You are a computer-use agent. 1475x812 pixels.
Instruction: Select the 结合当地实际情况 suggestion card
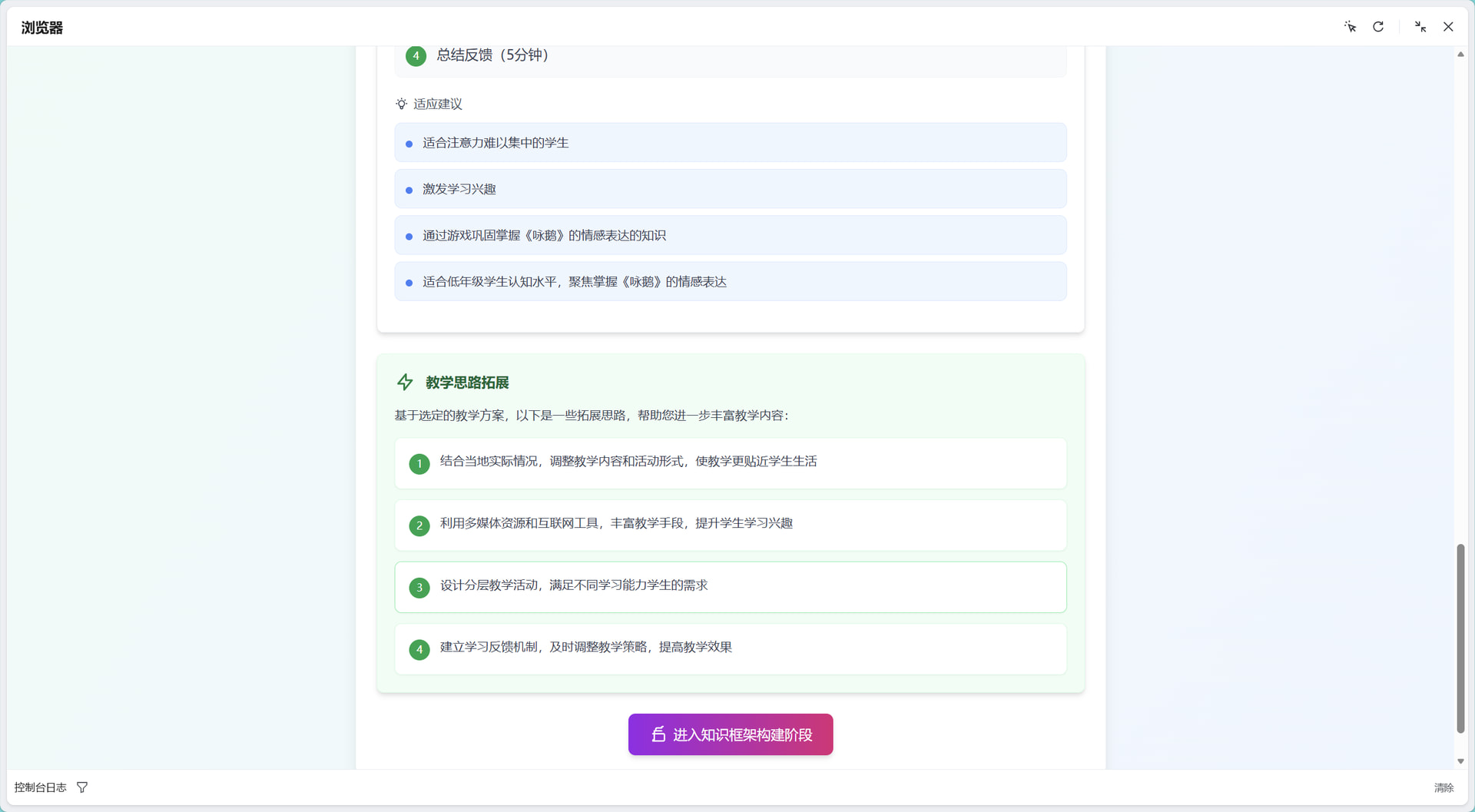click(x=730, y=463)
